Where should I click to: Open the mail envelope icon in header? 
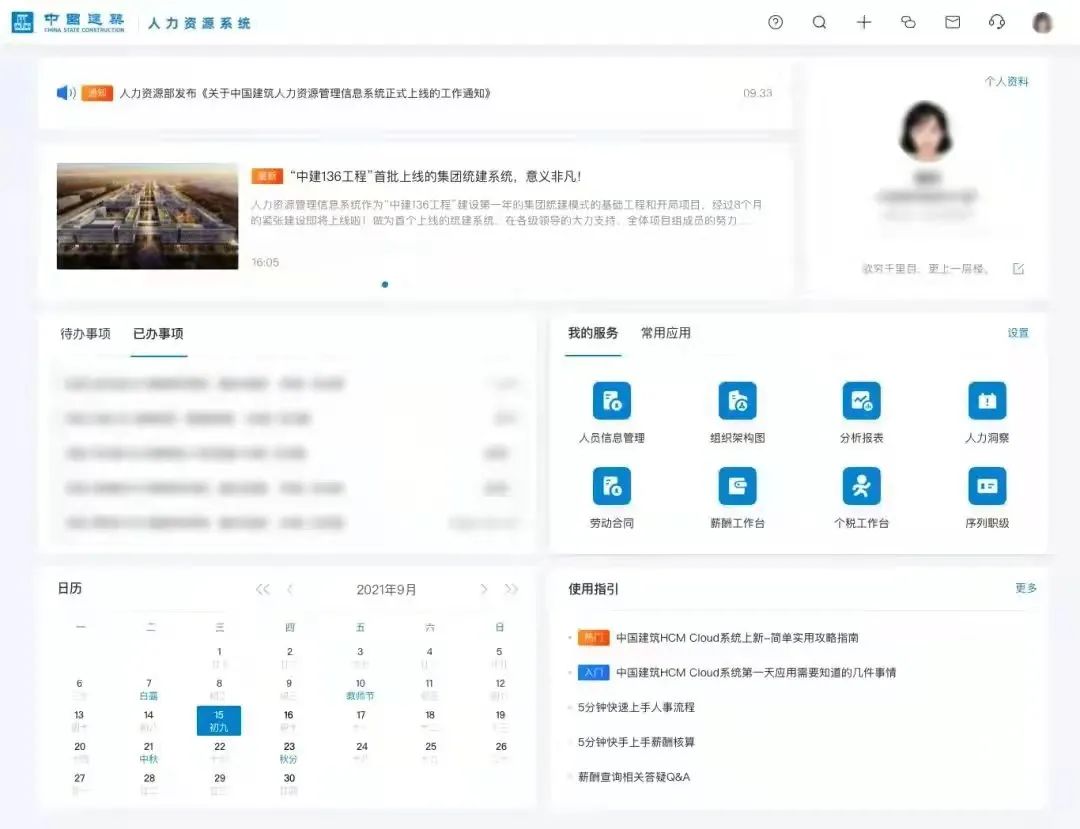click(952, 22)
